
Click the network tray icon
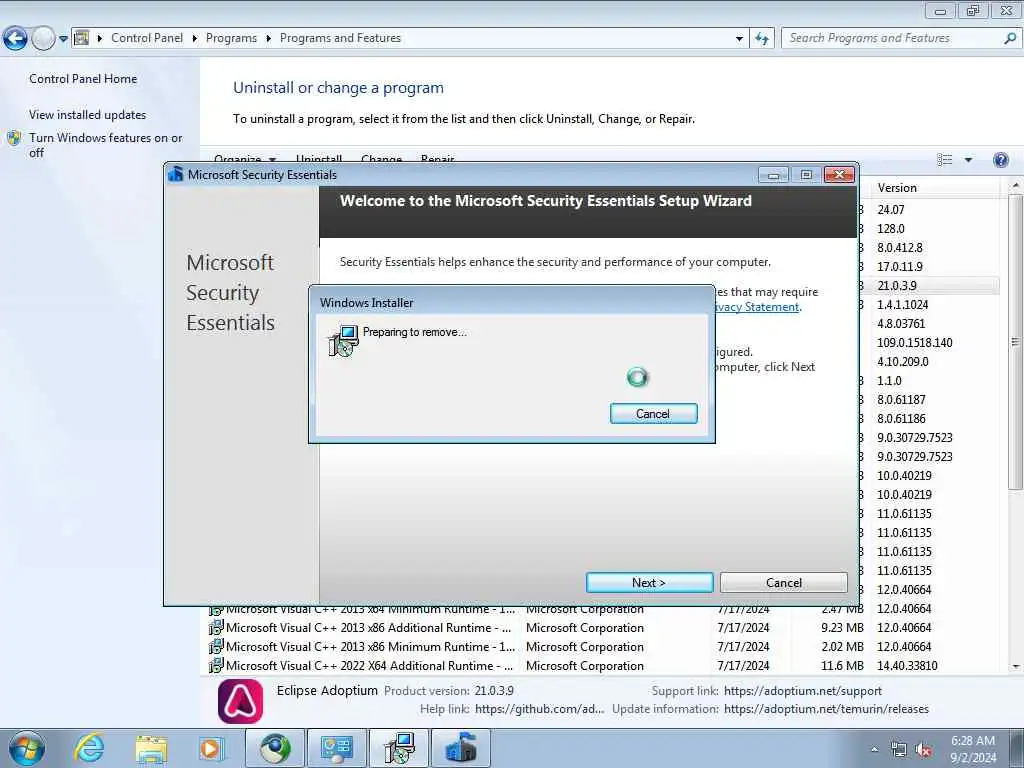[899, 749]
